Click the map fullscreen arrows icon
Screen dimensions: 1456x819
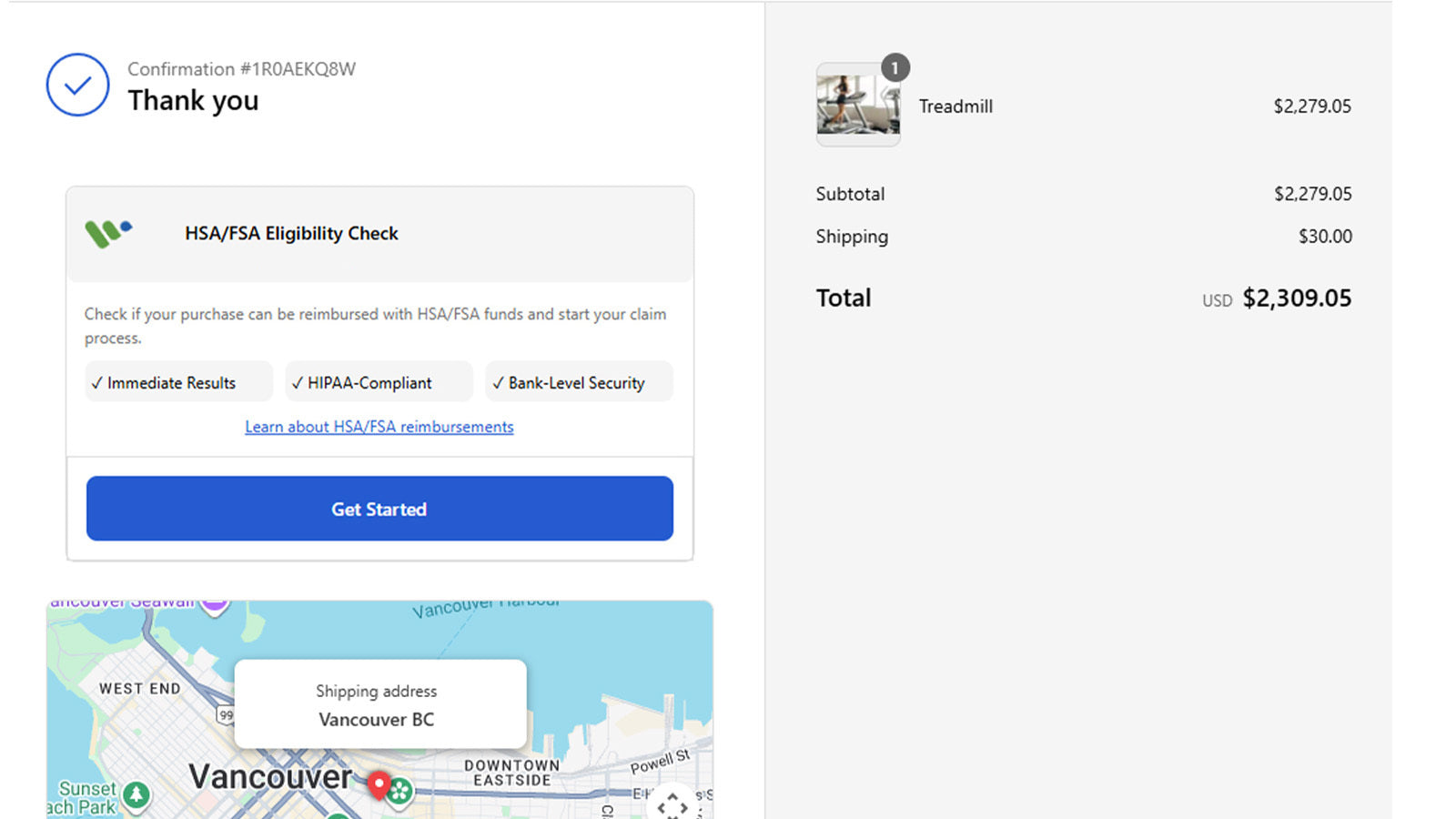click(x=672, y=805)
